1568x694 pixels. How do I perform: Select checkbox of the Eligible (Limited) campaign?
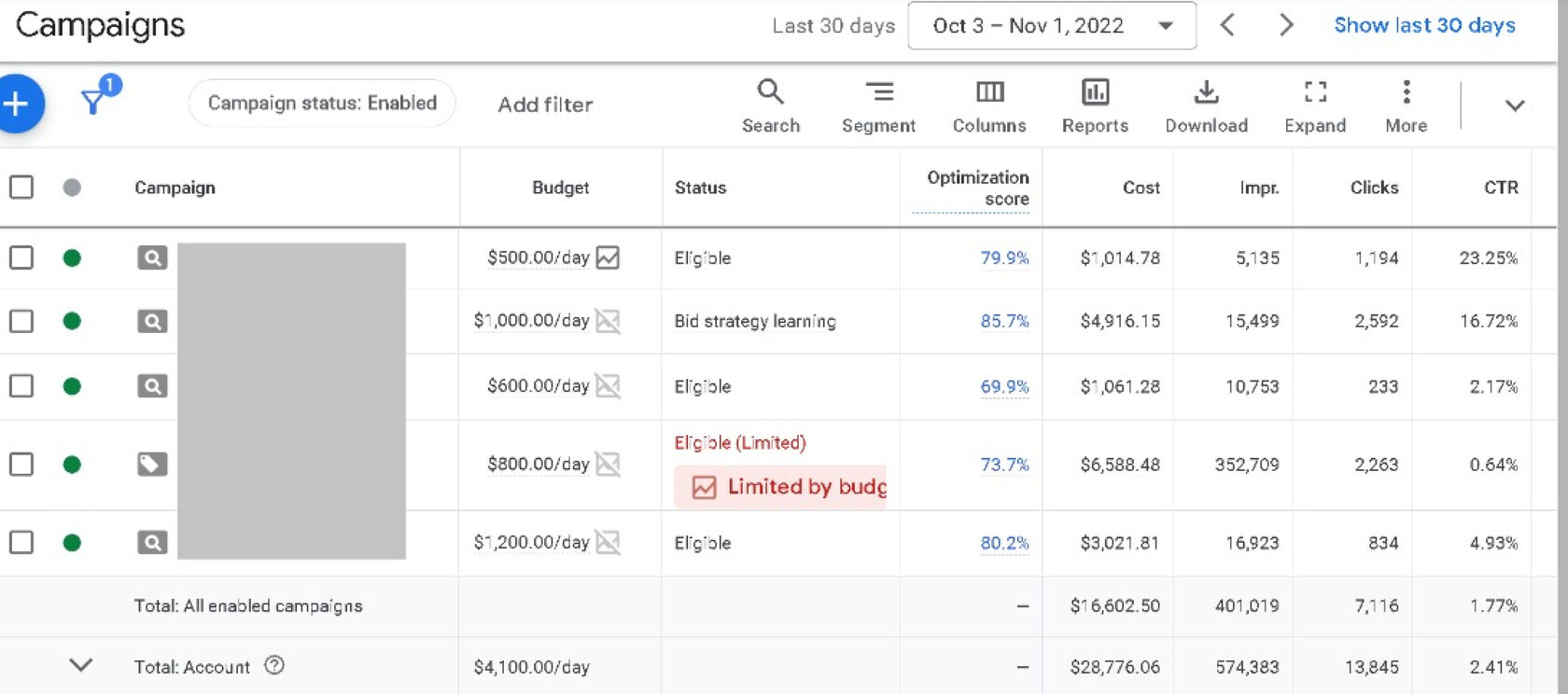point(21,465)
